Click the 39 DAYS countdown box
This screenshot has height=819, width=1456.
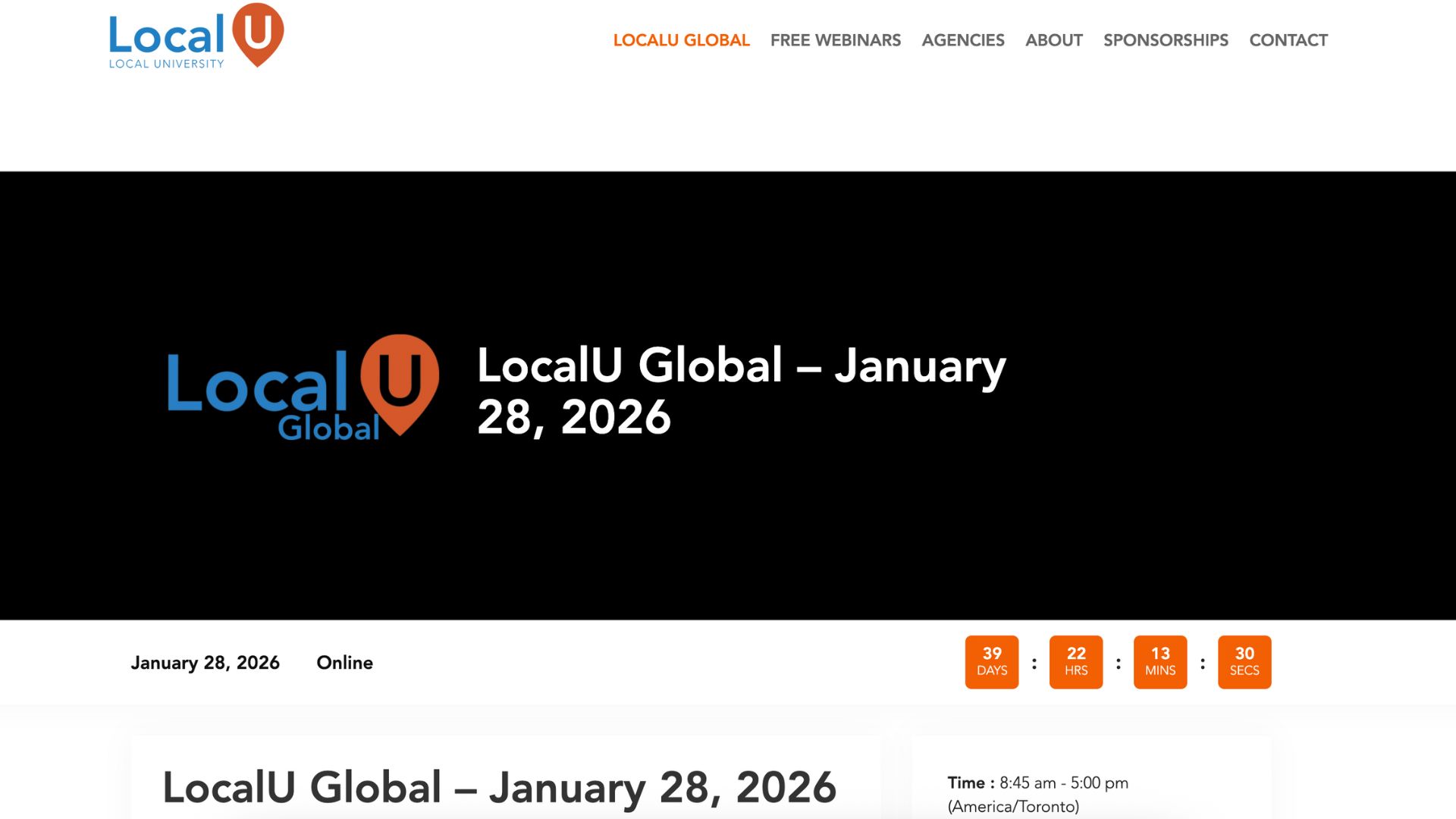point(991,661)
